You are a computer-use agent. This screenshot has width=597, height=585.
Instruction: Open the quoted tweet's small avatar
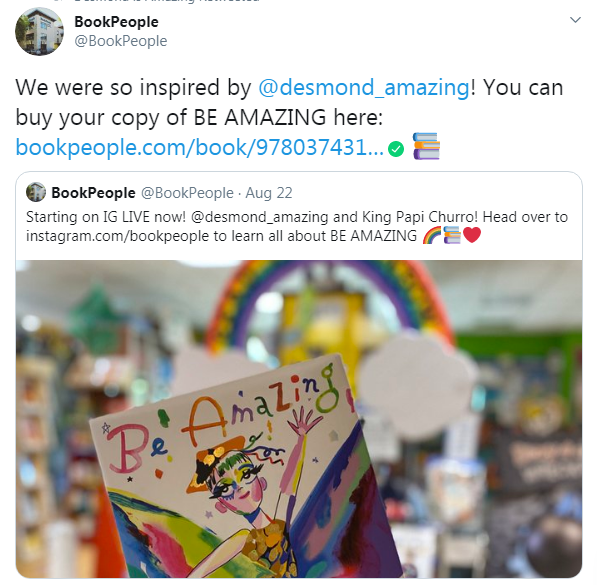tap(36, 192)
